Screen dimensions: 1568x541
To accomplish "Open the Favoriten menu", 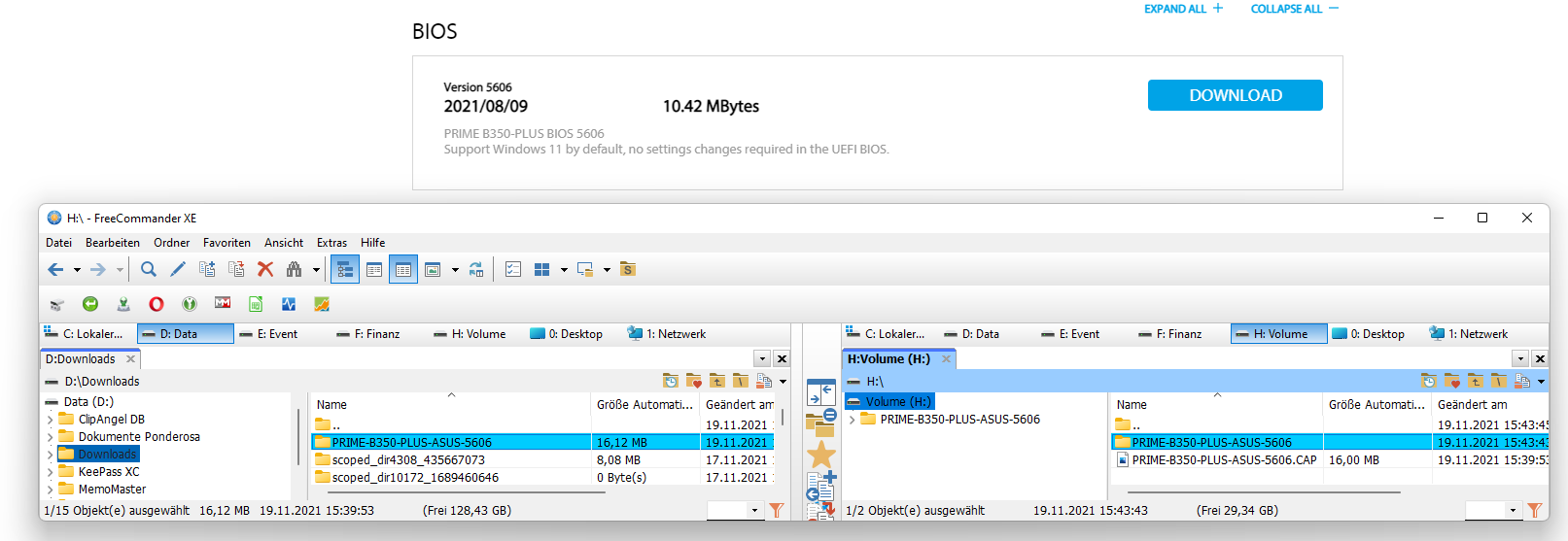I will click(x=226, y=243).
